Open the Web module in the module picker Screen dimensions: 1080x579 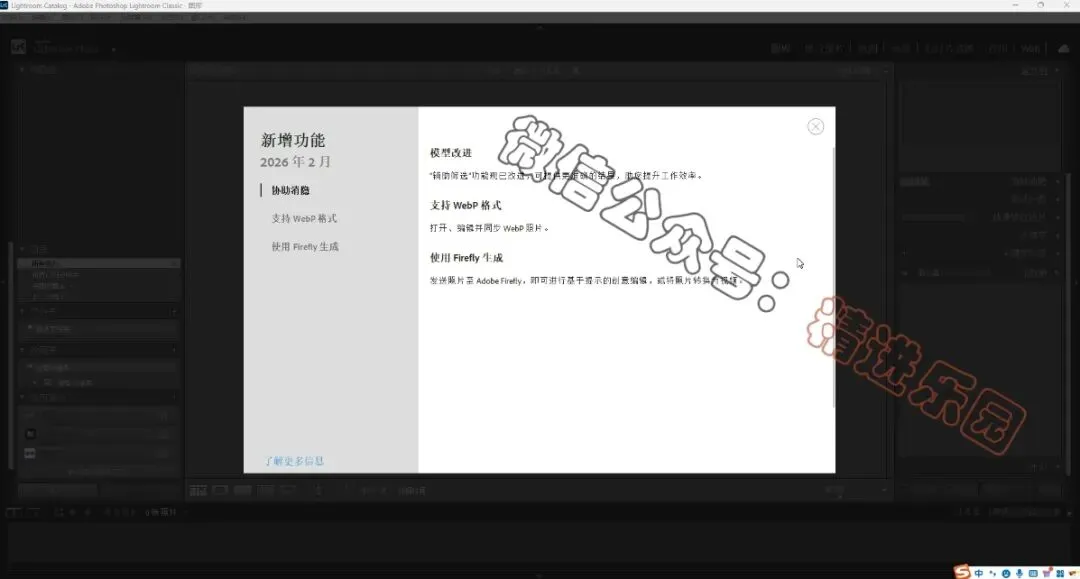click(x=1030, y=48)
